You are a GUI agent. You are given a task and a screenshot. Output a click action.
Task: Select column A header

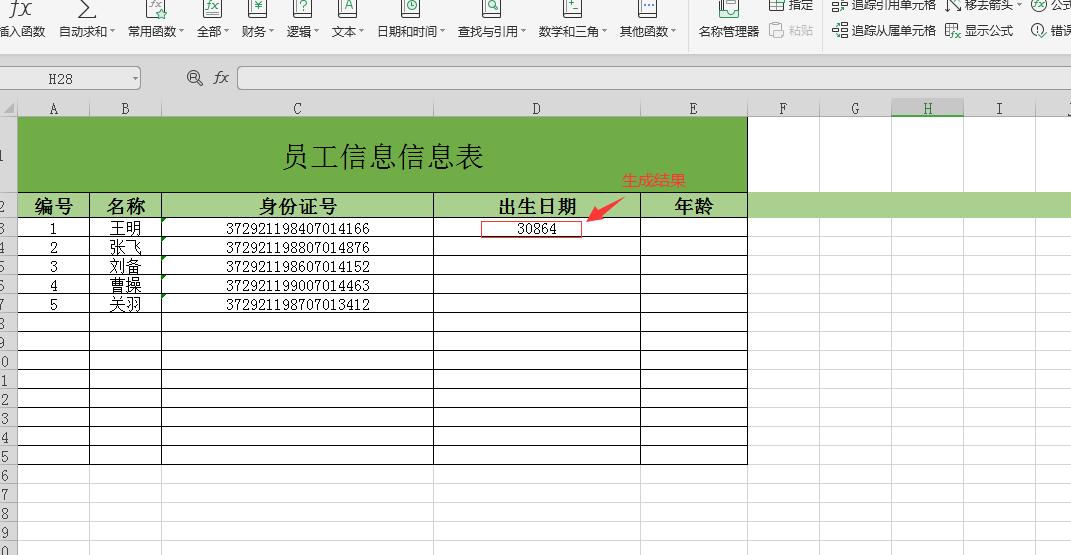point(53,108)
